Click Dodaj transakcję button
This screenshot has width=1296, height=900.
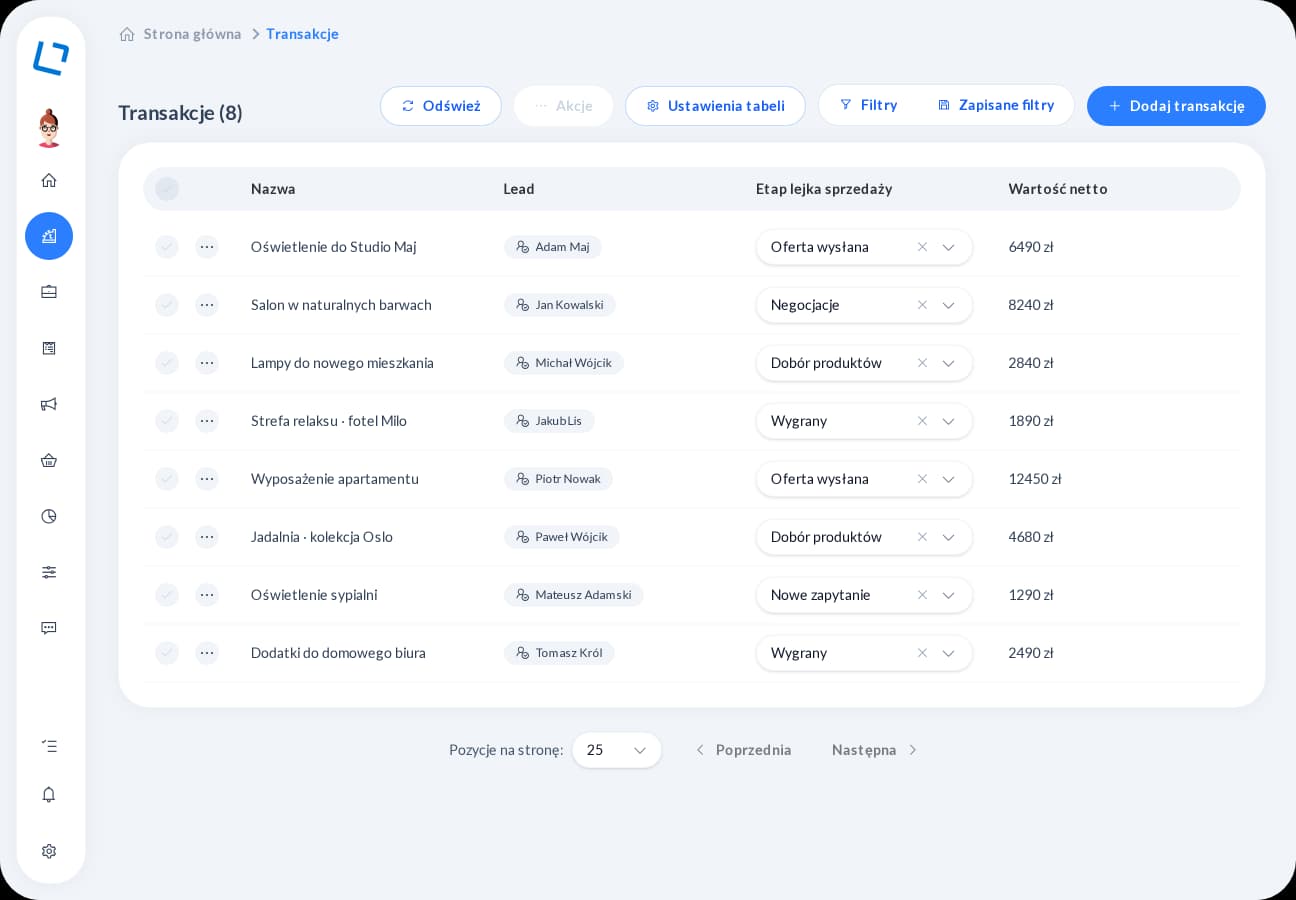click(x=1176, y=106)
